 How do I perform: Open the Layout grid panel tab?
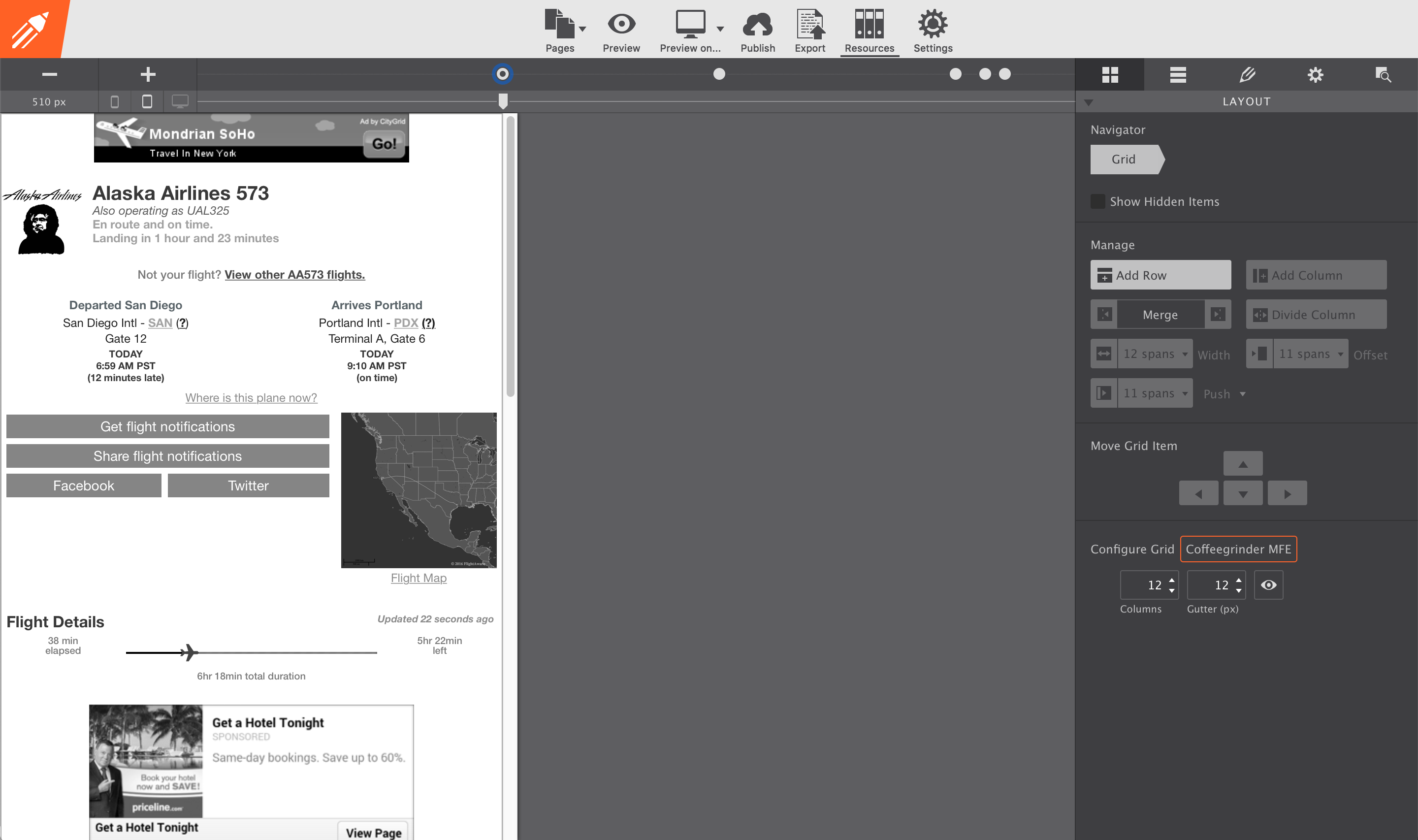1110,75
